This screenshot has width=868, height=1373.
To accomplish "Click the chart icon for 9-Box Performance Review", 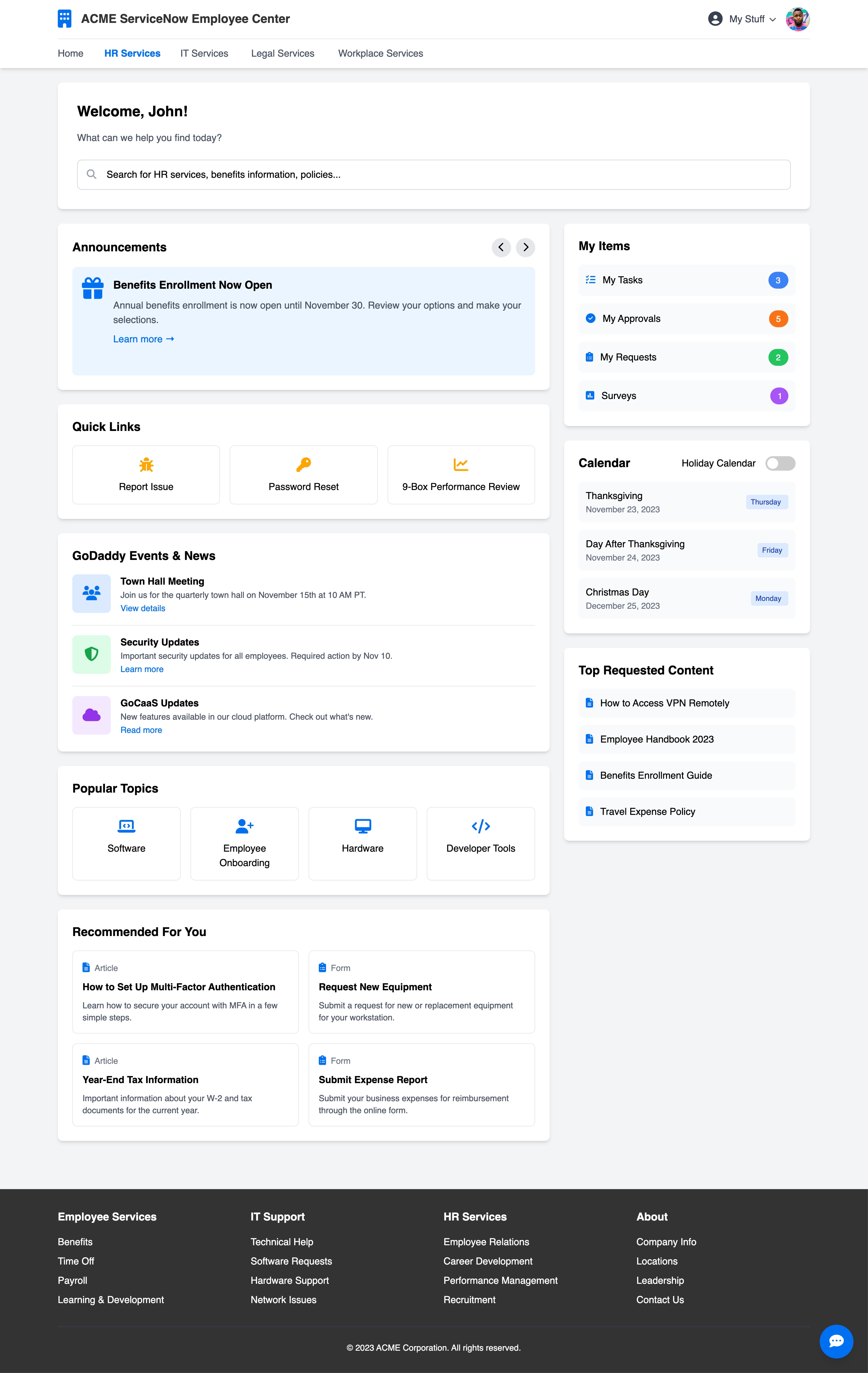I will pyautogui.click(x=461, y=464).
